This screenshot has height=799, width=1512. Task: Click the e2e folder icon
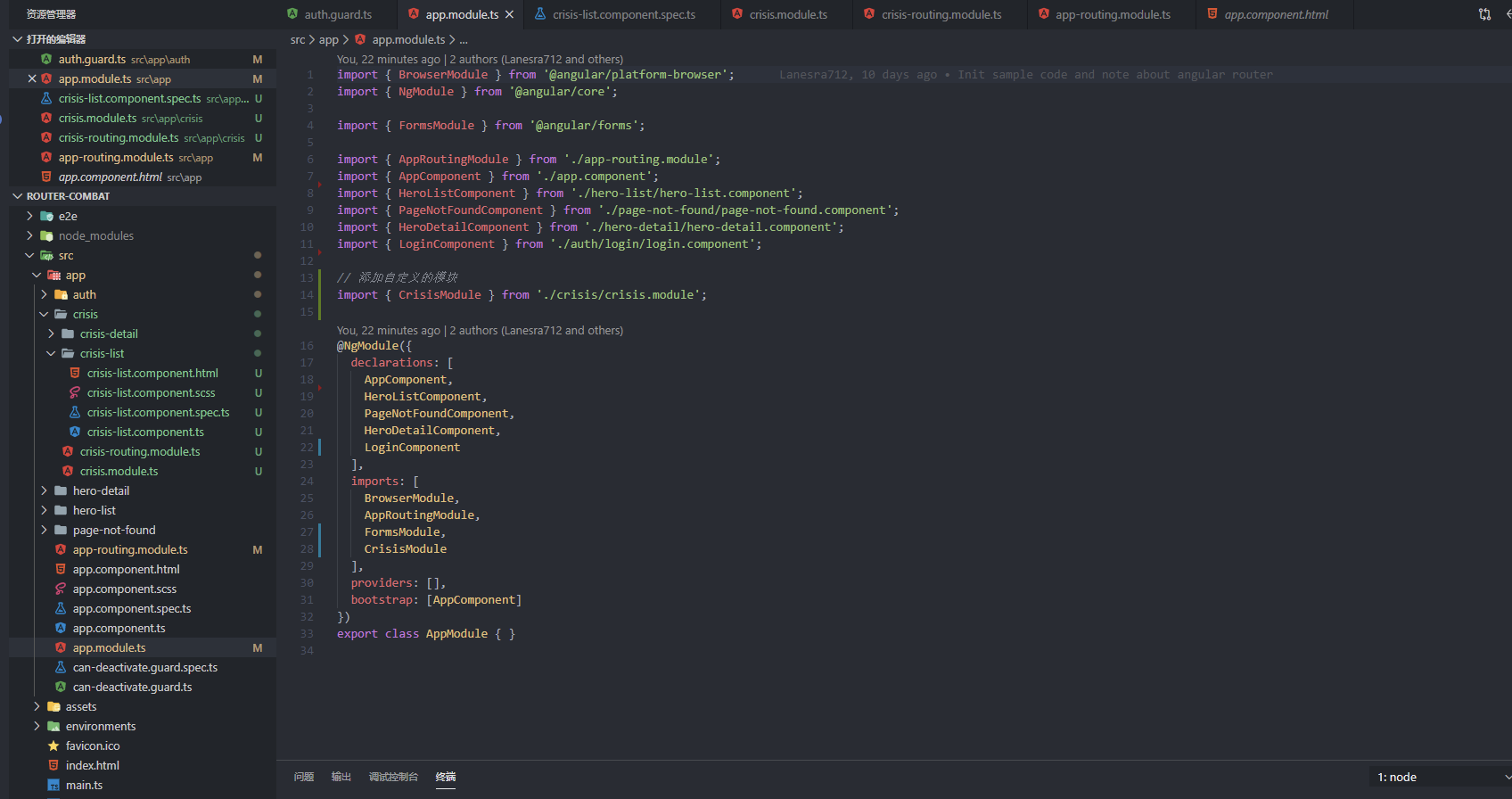pyautogui.click(x=47, y=217)
